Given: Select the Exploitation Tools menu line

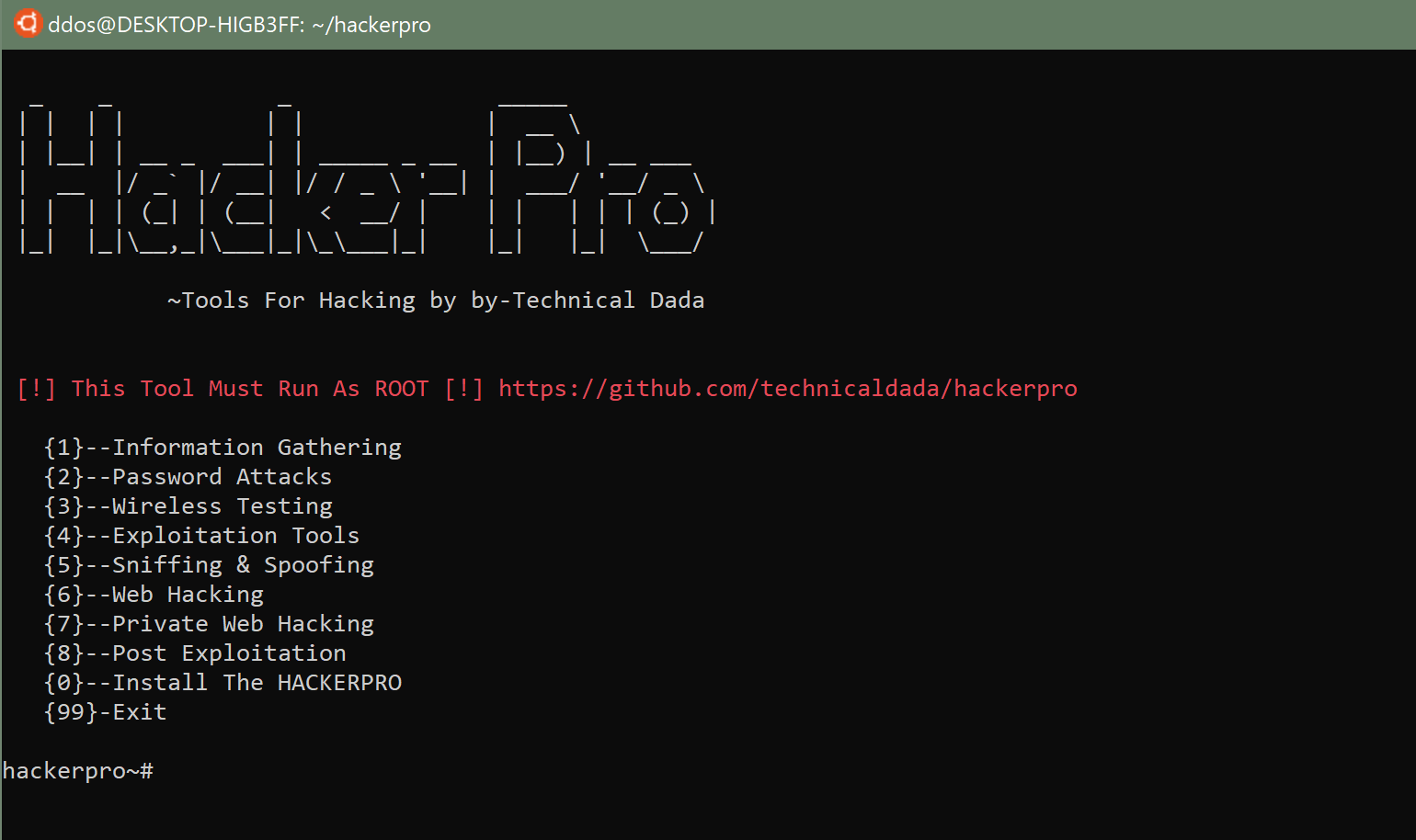Looking at the screenshot, I should pyautogui.click(x=201, y=536).
